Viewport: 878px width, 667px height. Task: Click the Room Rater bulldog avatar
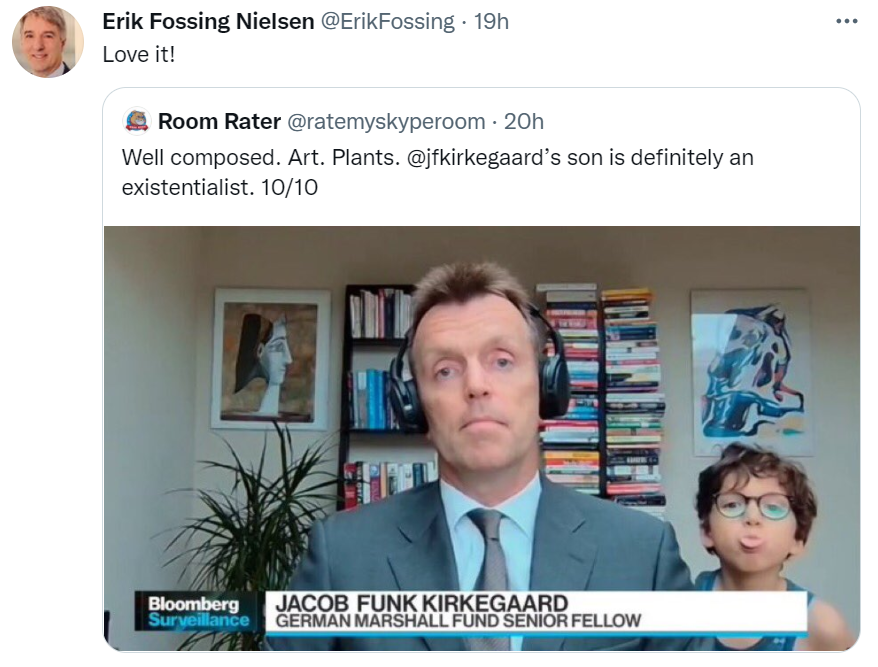tap(136, 121)
